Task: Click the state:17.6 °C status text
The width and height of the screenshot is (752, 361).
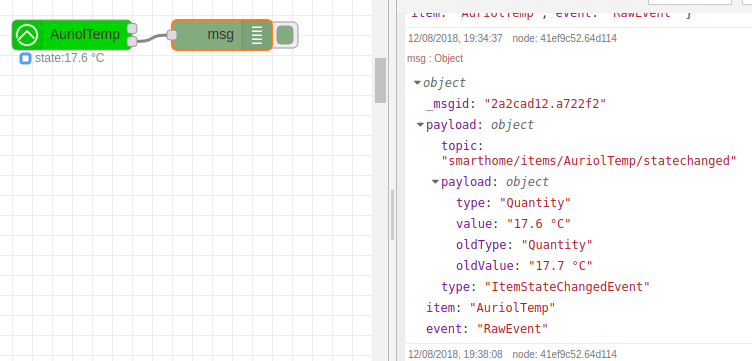Action: click(70, 58)
